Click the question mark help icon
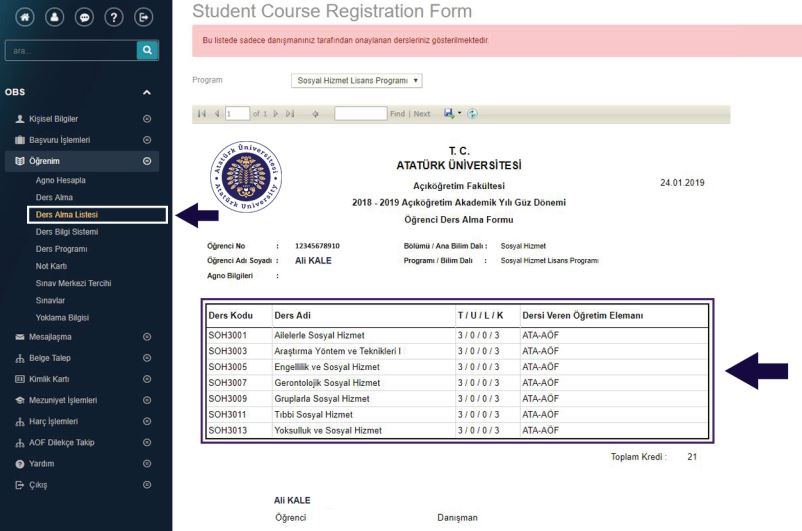802x531 pixels. coord(114,17)
